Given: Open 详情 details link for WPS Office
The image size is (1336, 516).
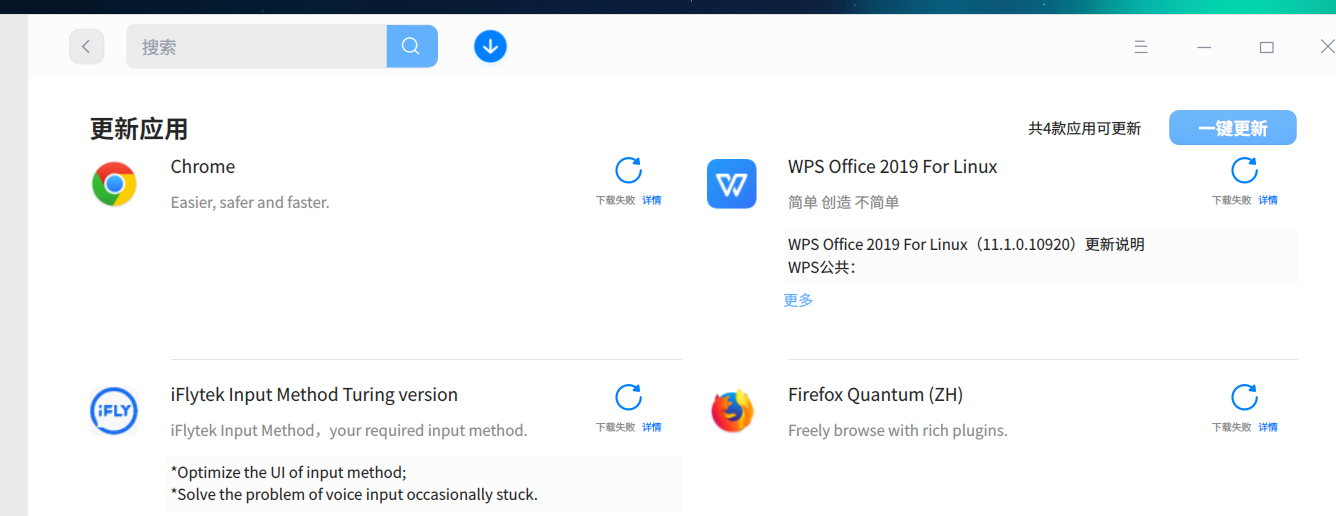Looking at the screenshot, I should coord(1267,200).
